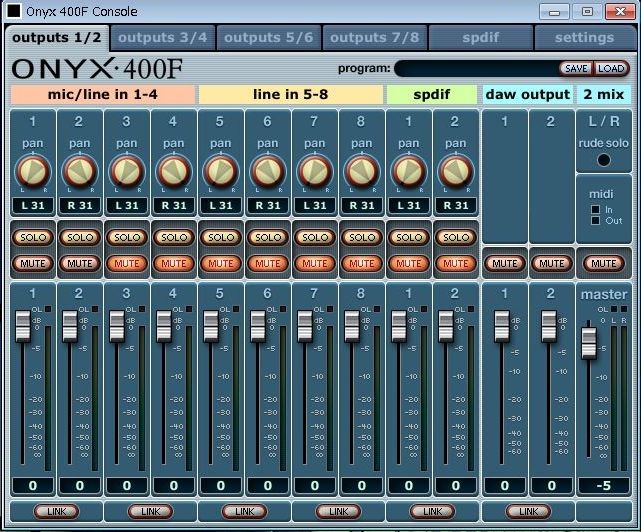The image size is (641, 532).
Task: Click pan knob of mic/line channel 4
Action: tap(174, 171)
